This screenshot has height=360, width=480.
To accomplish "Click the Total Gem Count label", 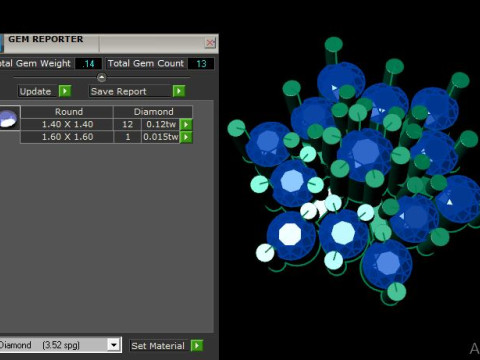I will pos(146,63).
